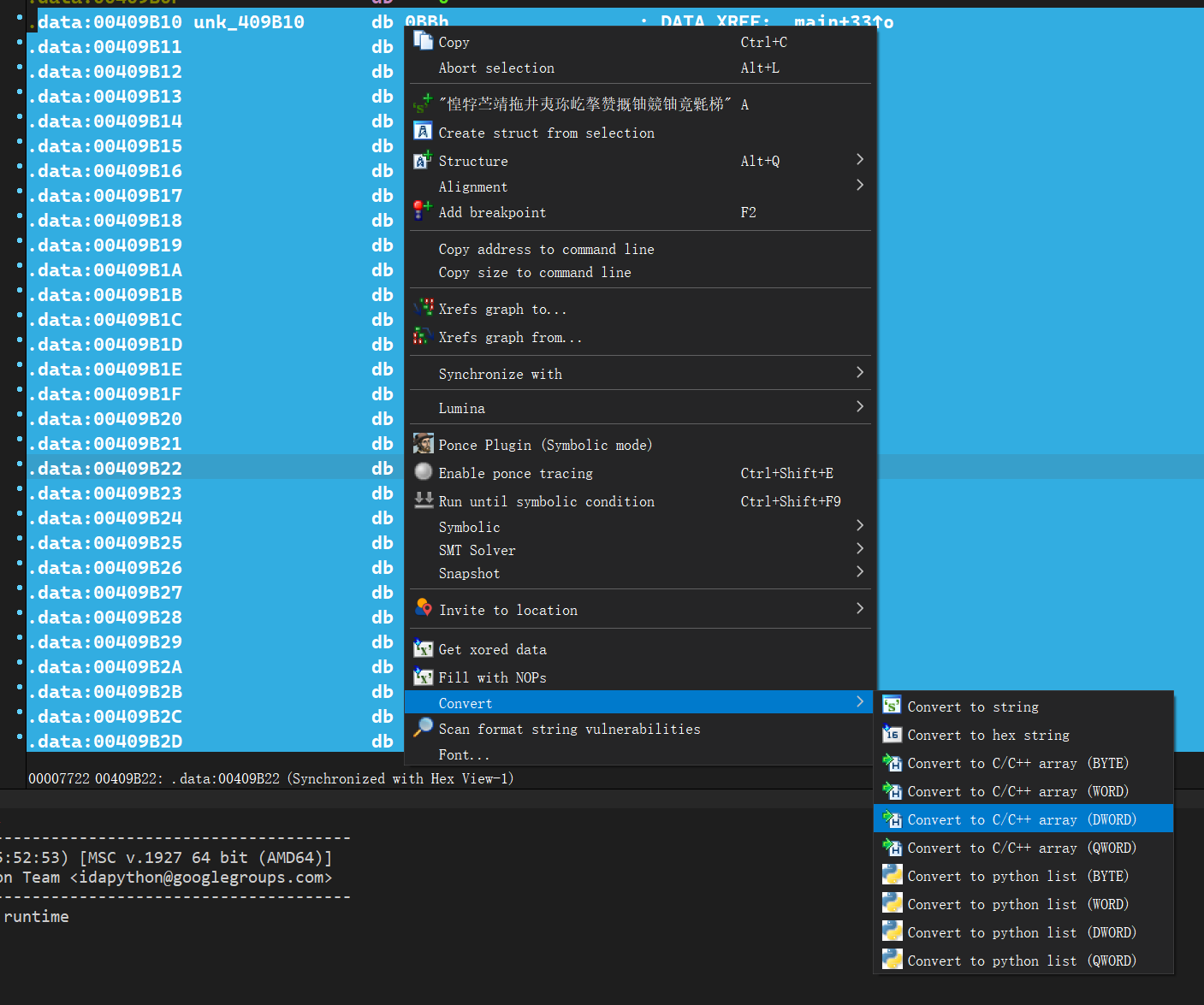Screen dimensions: 1204x1005
Task: Click the C/C++ array BYTE icon
Action: pyautogui.click(x=892, y=762)
